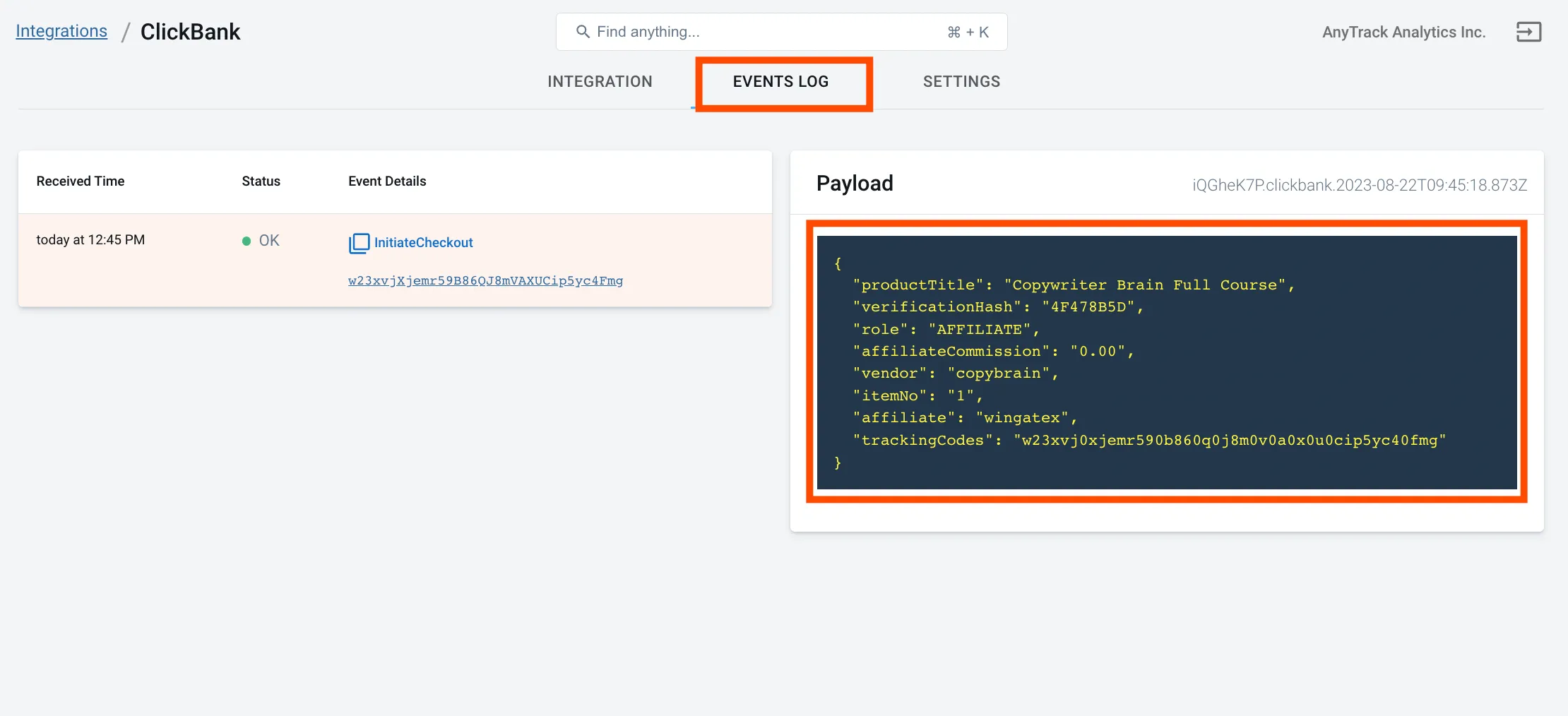The width and height of the screenshot is (1568, 716).
Task: Click the itemNo line in payload
Action: point(917,396)
